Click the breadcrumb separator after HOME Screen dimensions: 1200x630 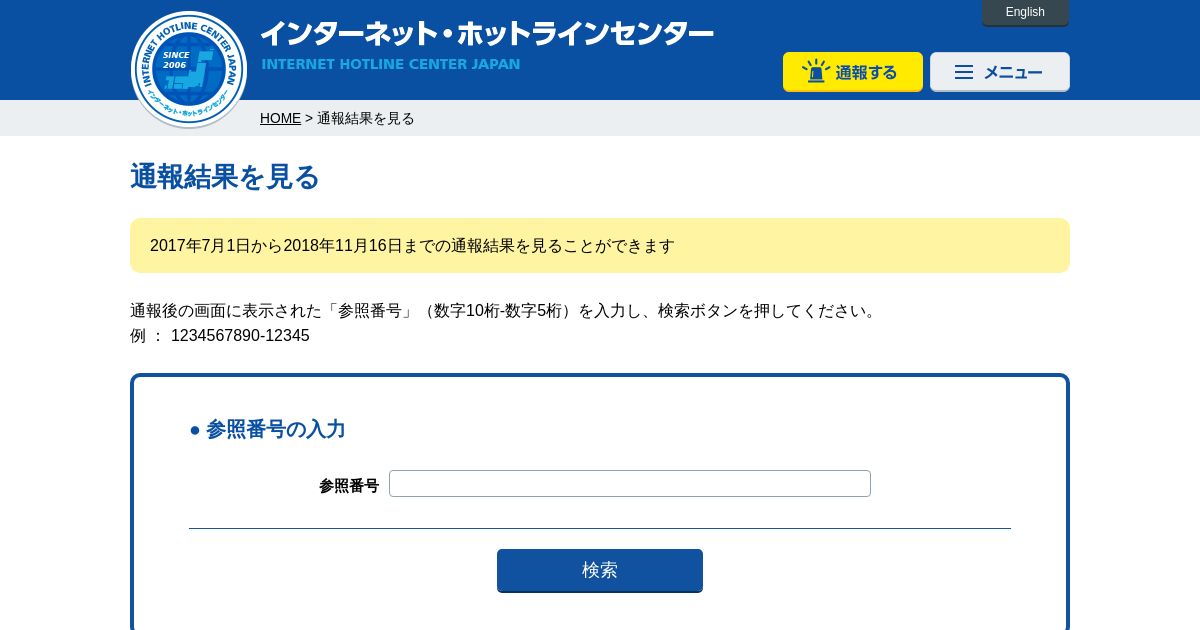click(x=309, y=118)
